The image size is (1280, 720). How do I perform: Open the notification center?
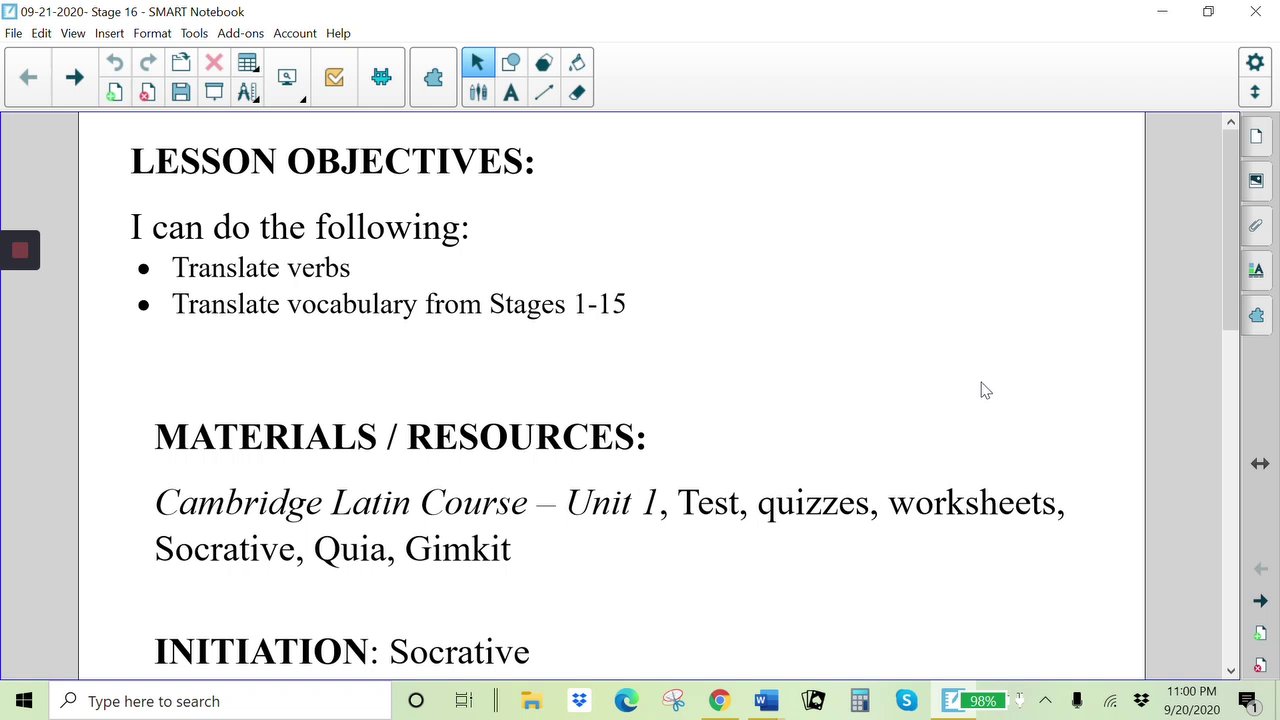(1247, 701)
